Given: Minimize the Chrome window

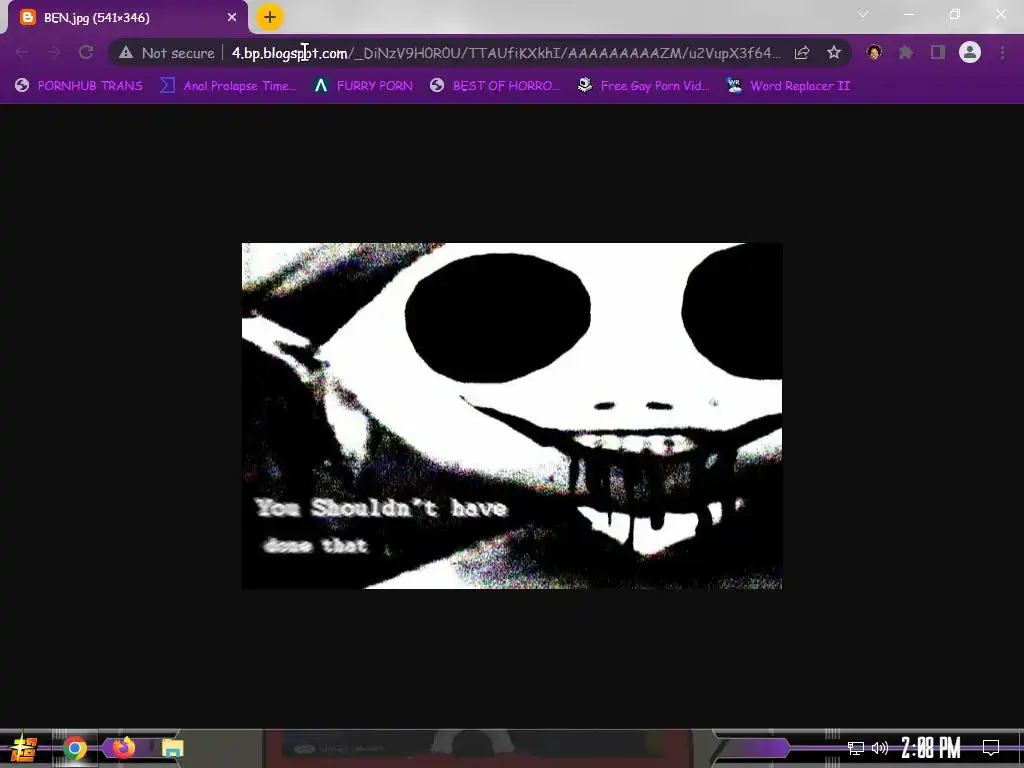Looking at the screenshot, I should tap(908, 14).
